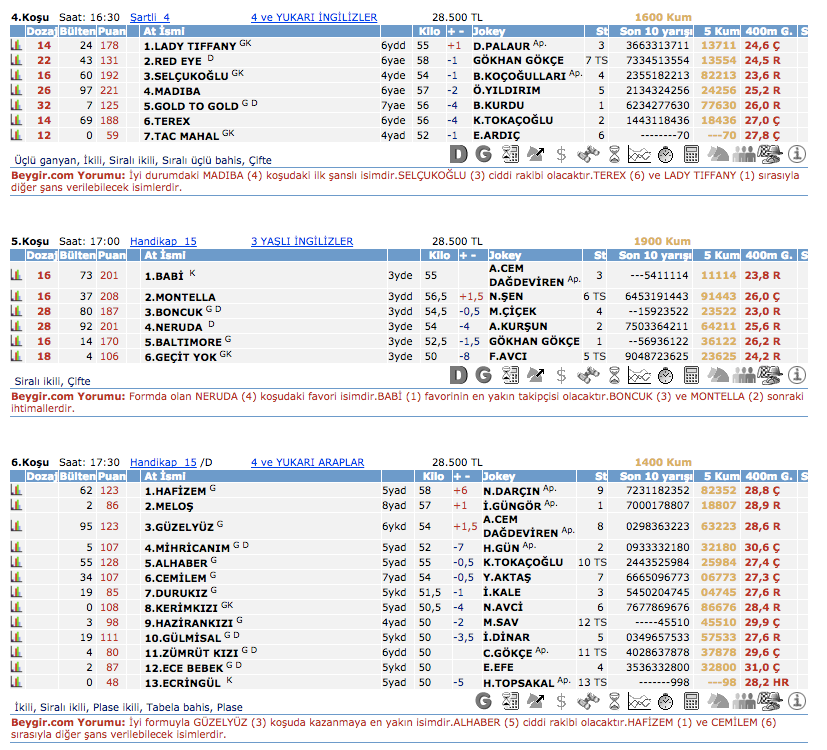Open the line graph icon for race 4
This screenshot has height=750, width=827.
click(638, 154)
